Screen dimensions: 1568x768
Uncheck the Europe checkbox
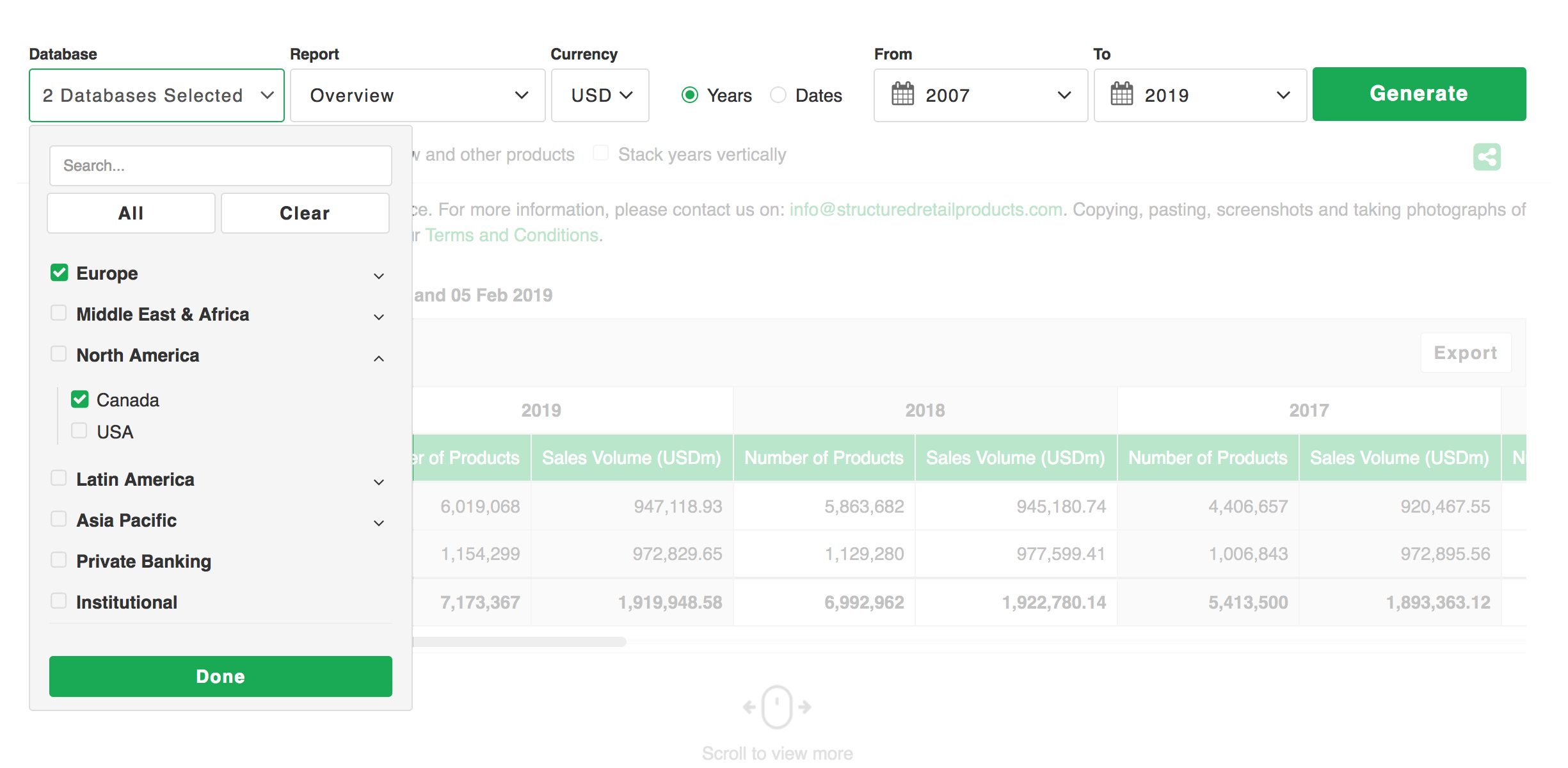point(59,273)
